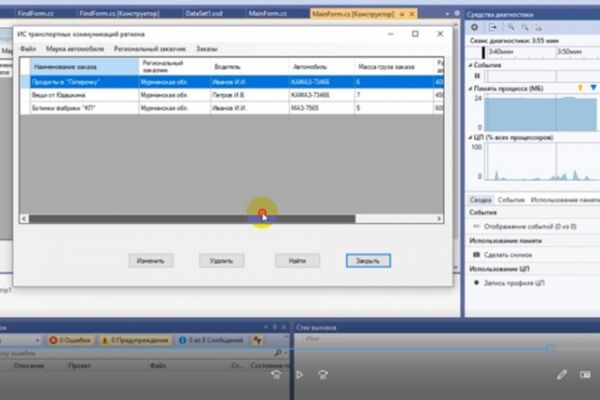Open document tab window settings gear
Viewport: 600px width, 400px height.
[x=457, y=13]
